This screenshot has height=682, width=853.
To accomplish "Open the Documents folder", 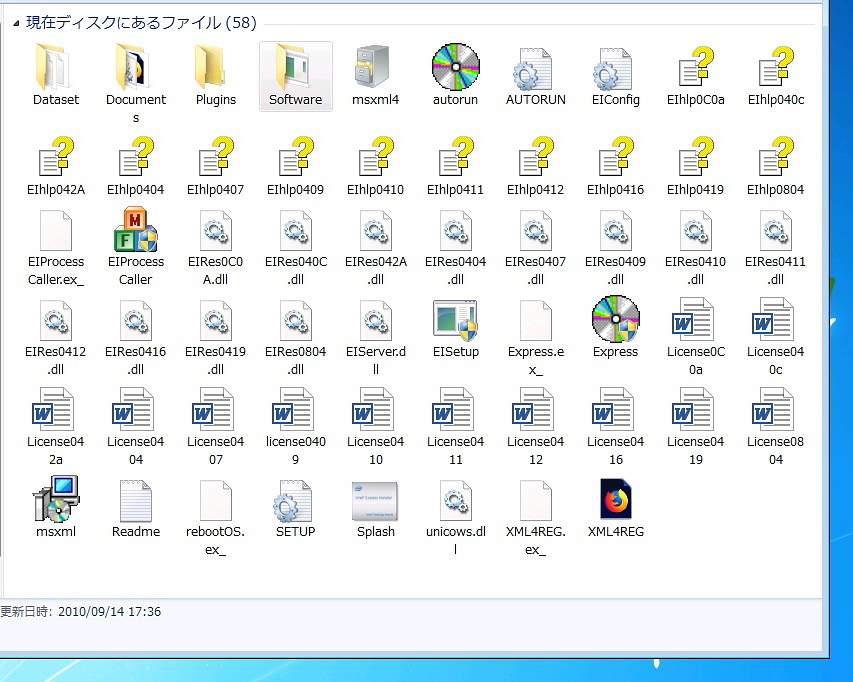I will pos(135,68).
